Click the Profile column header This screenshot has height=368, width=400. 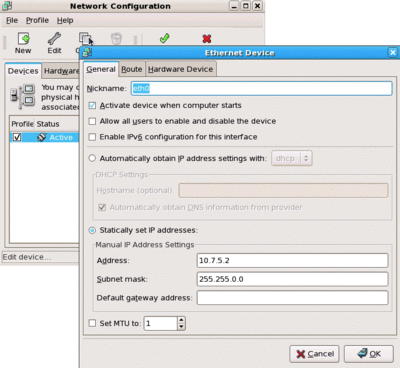click(22, 124)
